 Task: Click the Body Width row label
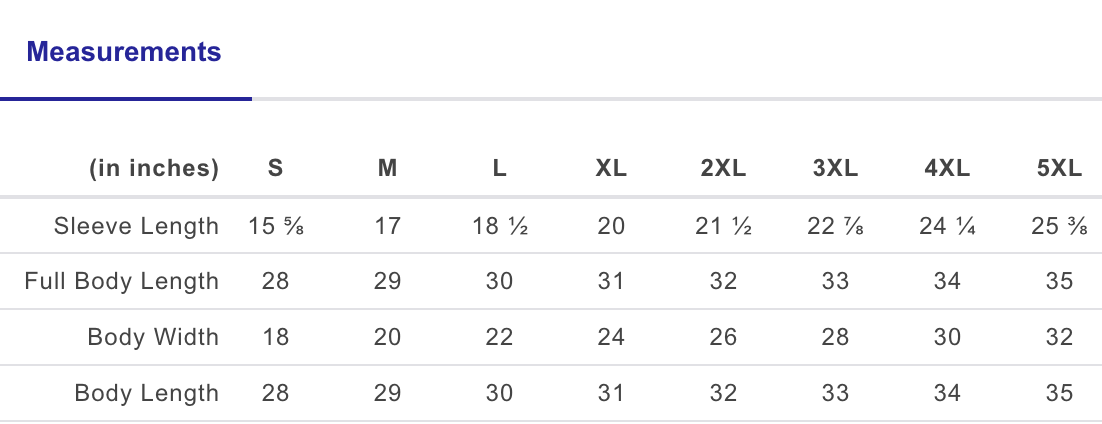153,337
